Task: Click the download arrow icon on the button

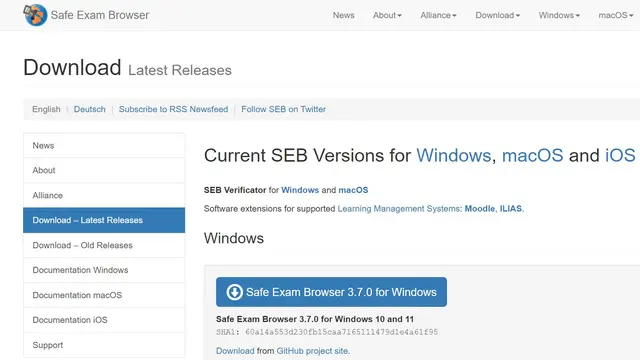Action: tap(234, 292)
